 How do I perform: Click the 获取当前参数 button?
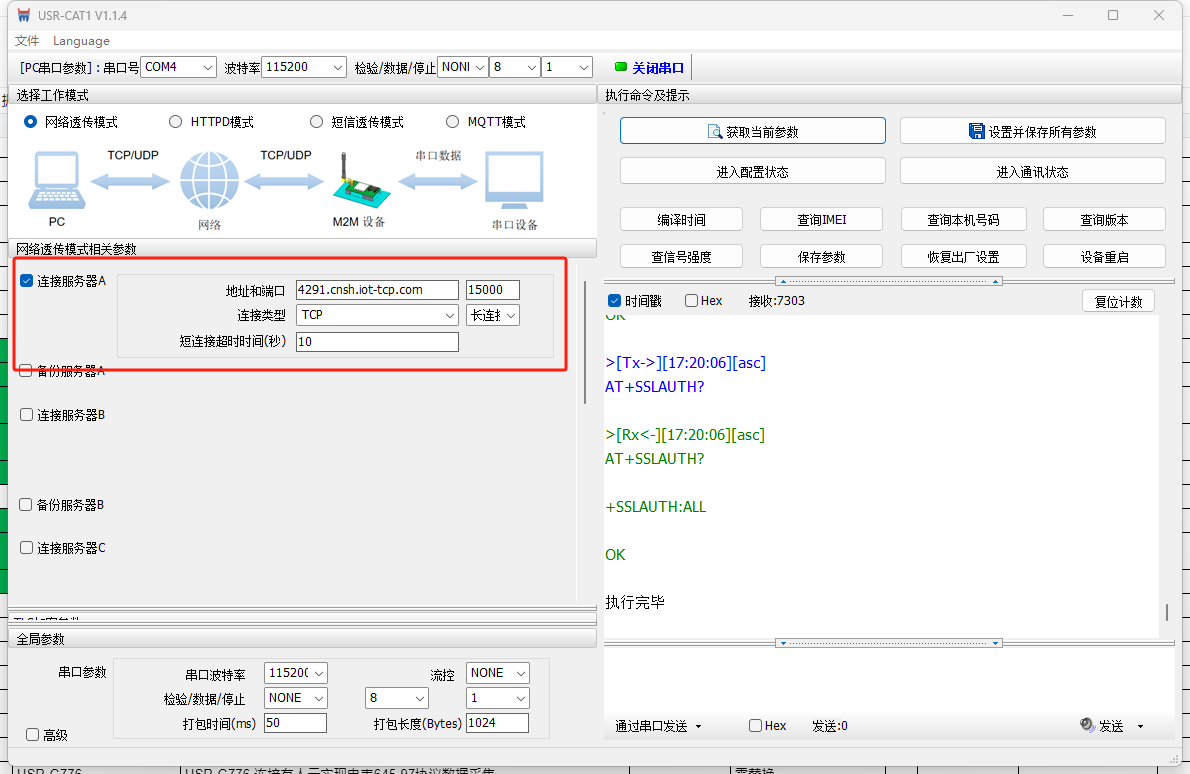[752, 131]
